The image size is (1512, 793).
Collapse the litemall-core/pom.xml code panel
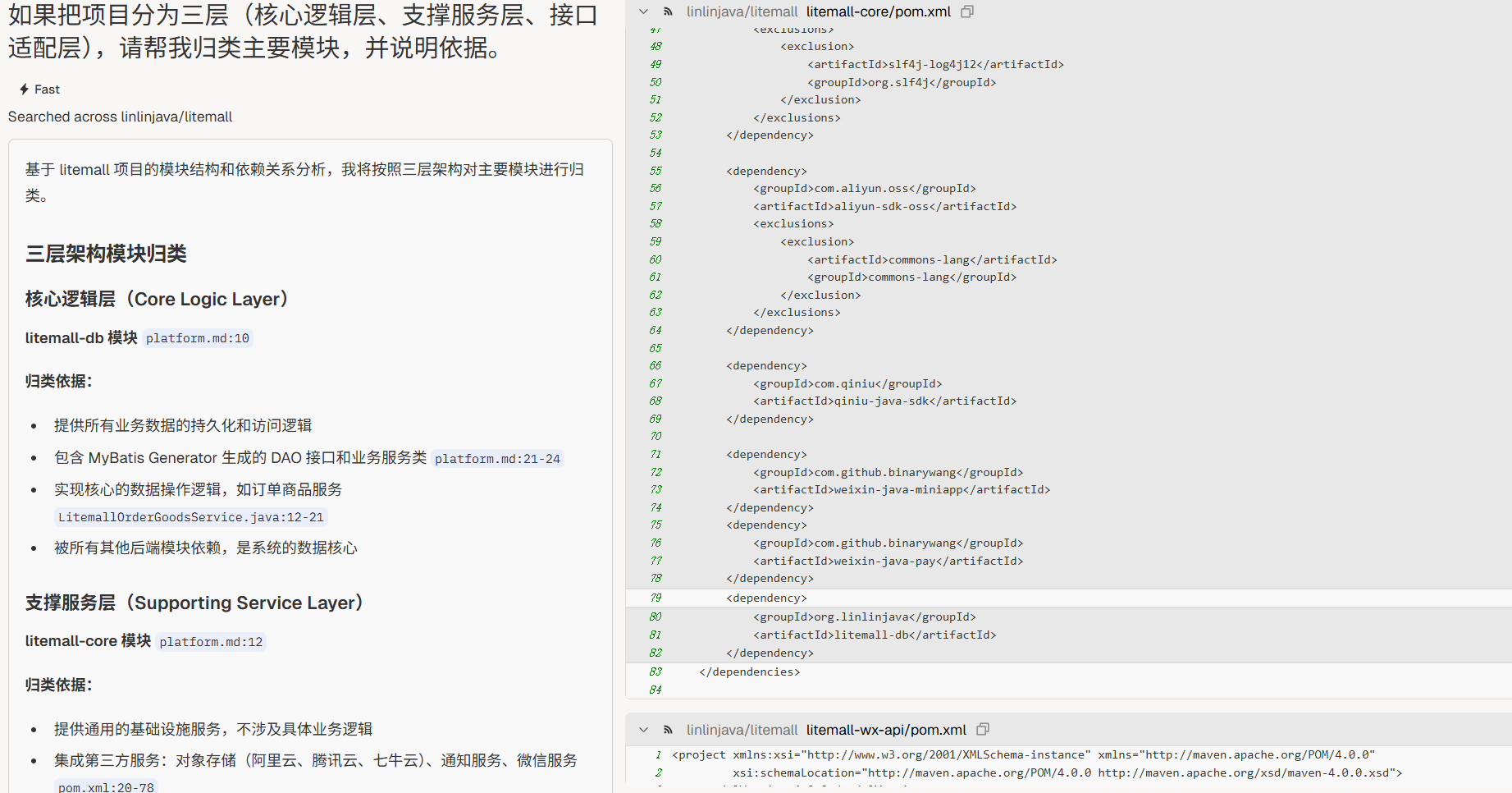pyautogui.click(x=644, y=11)
